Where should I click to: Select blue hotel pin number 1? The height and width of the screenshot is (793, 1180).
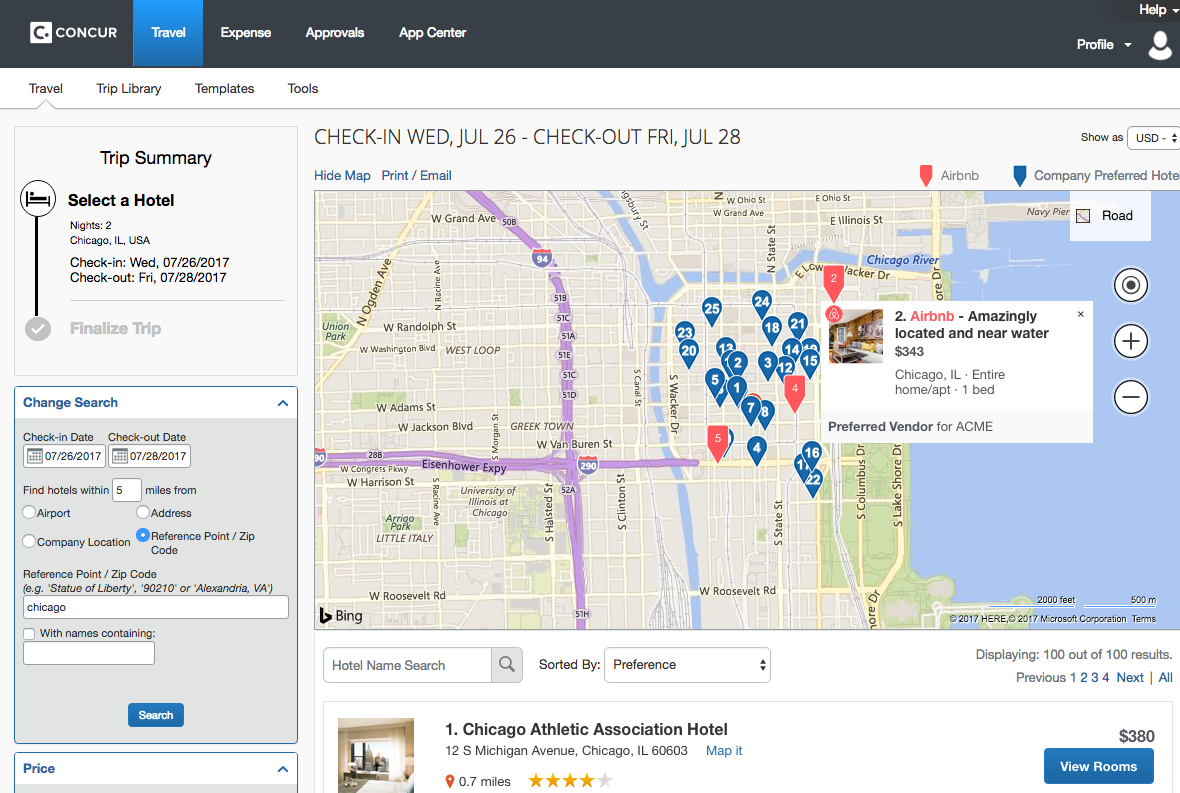[x=738, y=390]
